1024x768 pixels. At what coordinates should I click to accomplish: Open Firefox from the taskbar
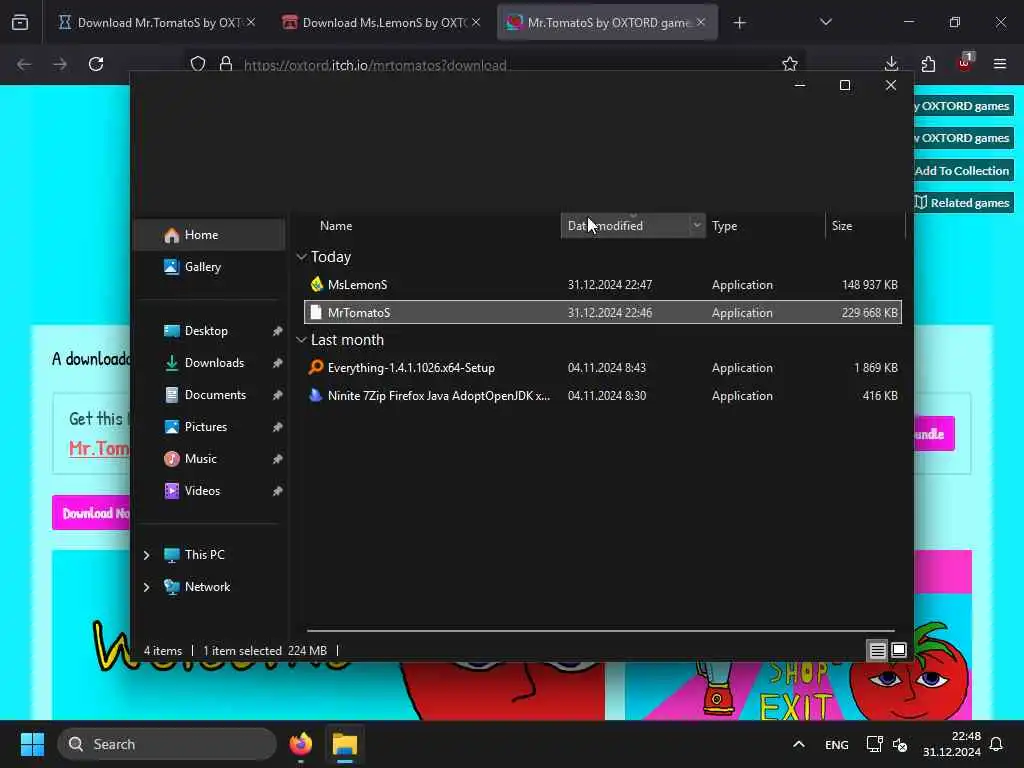tap(301, 744)
